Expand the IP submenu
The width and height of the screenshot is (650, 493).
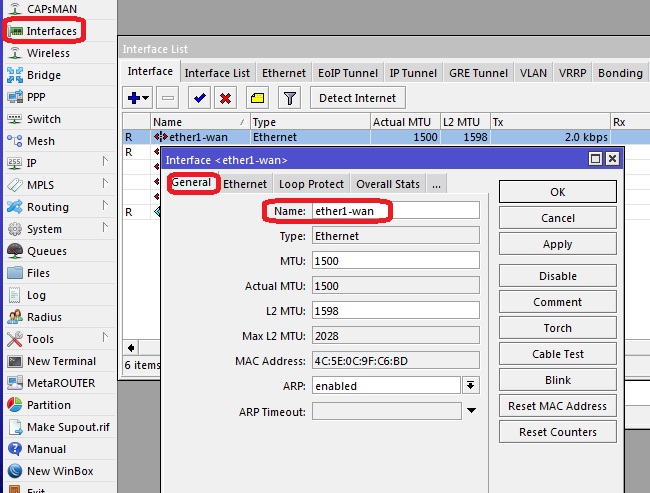(105, 162)
